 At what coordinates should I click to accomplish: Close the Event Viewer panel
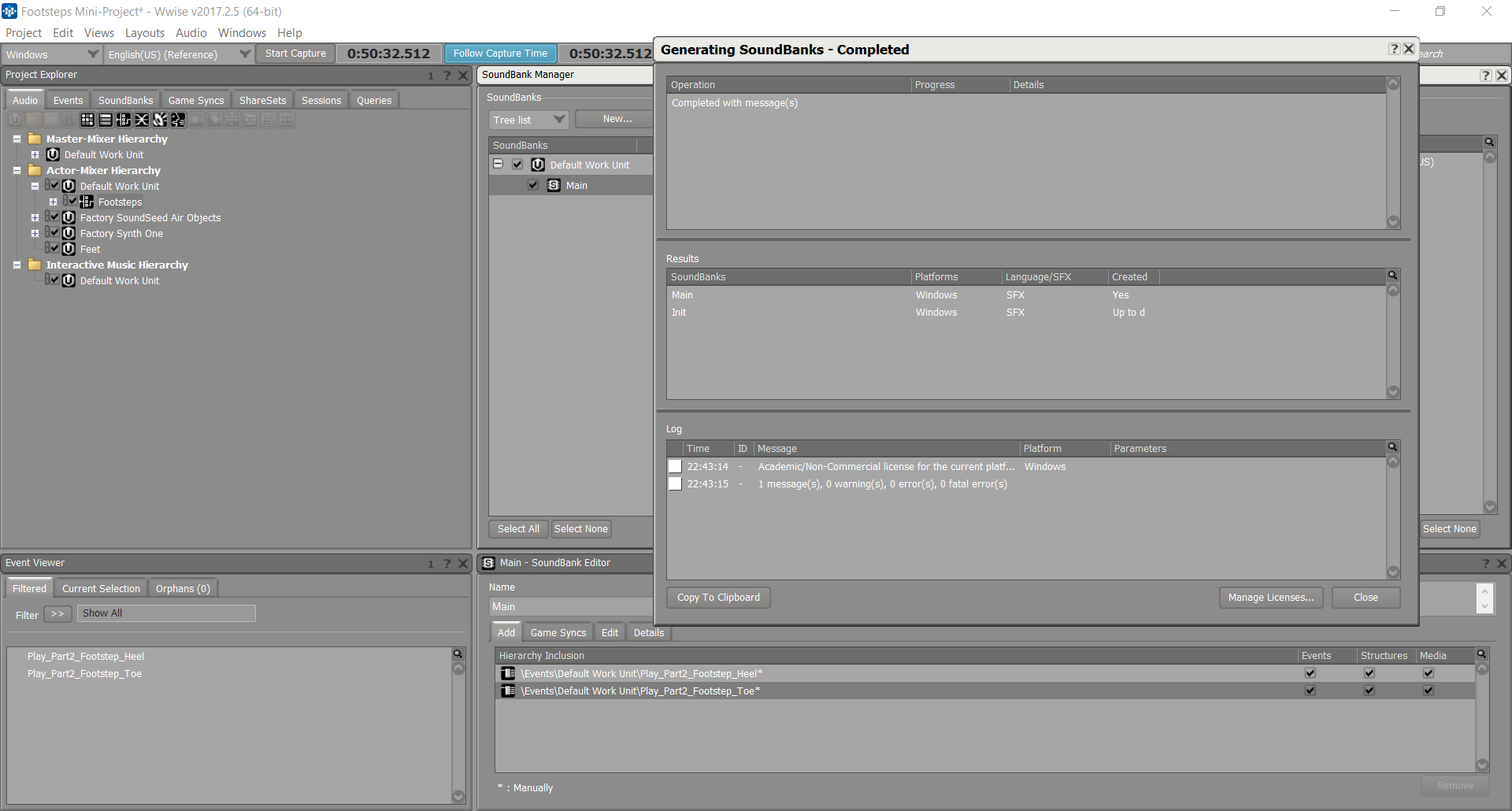(463, 564)
